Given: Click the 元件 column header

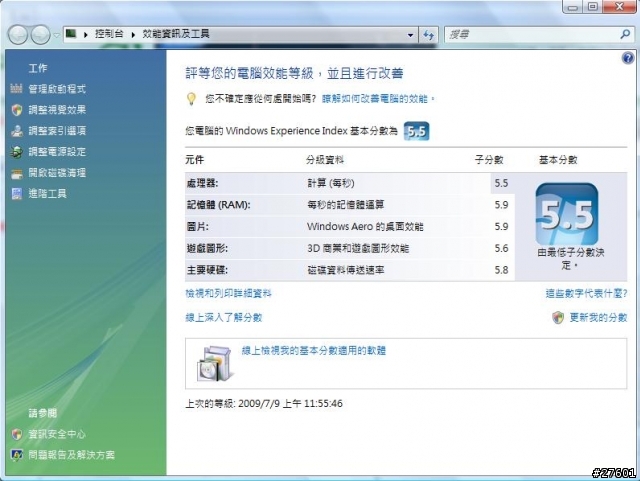Looking at the screenshot, I should 195,160.
